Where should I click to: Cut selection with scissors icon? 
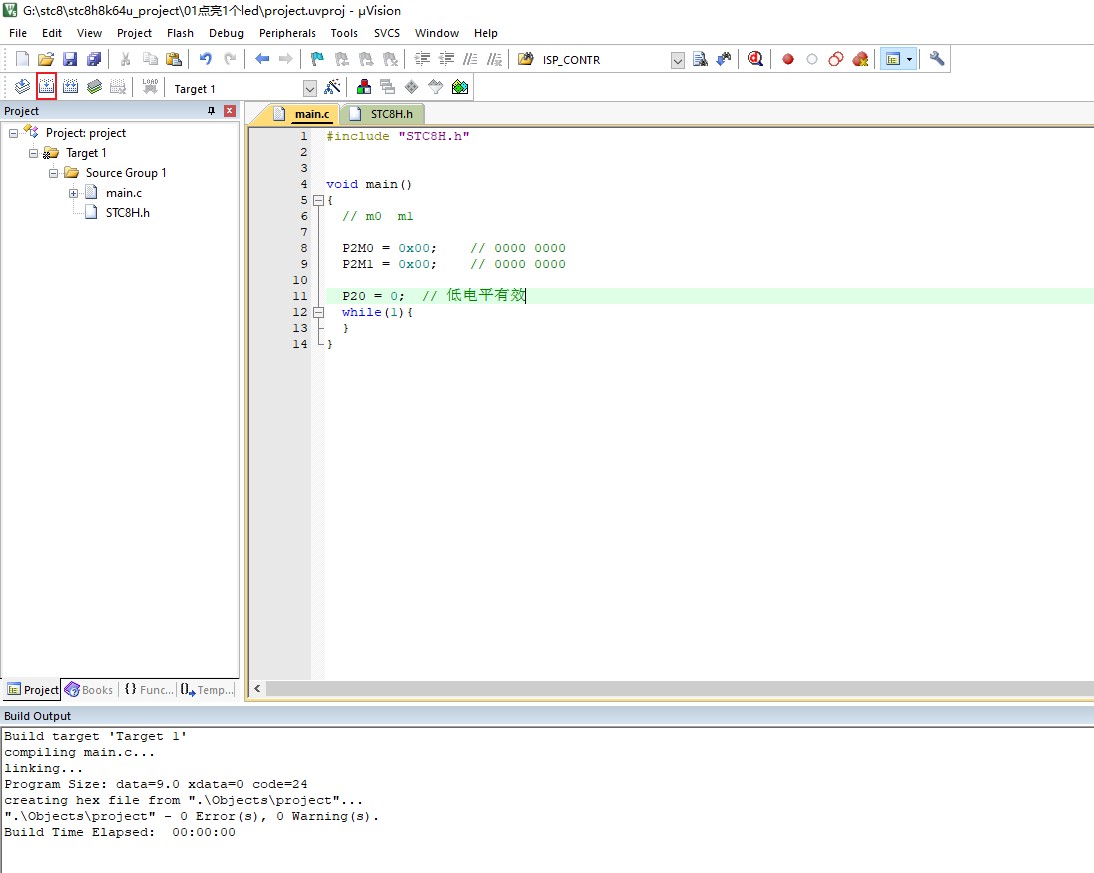[x=126, y=59]
